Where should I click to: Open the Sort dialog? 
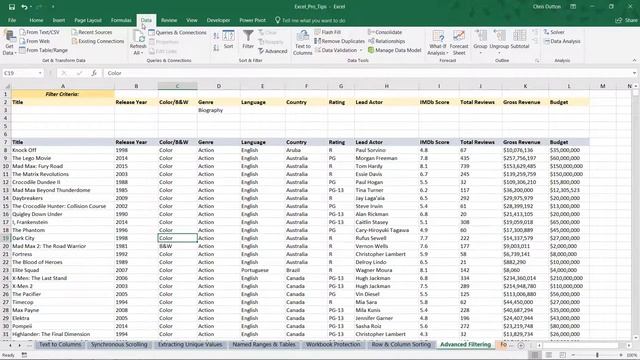(x=228, y=40)
